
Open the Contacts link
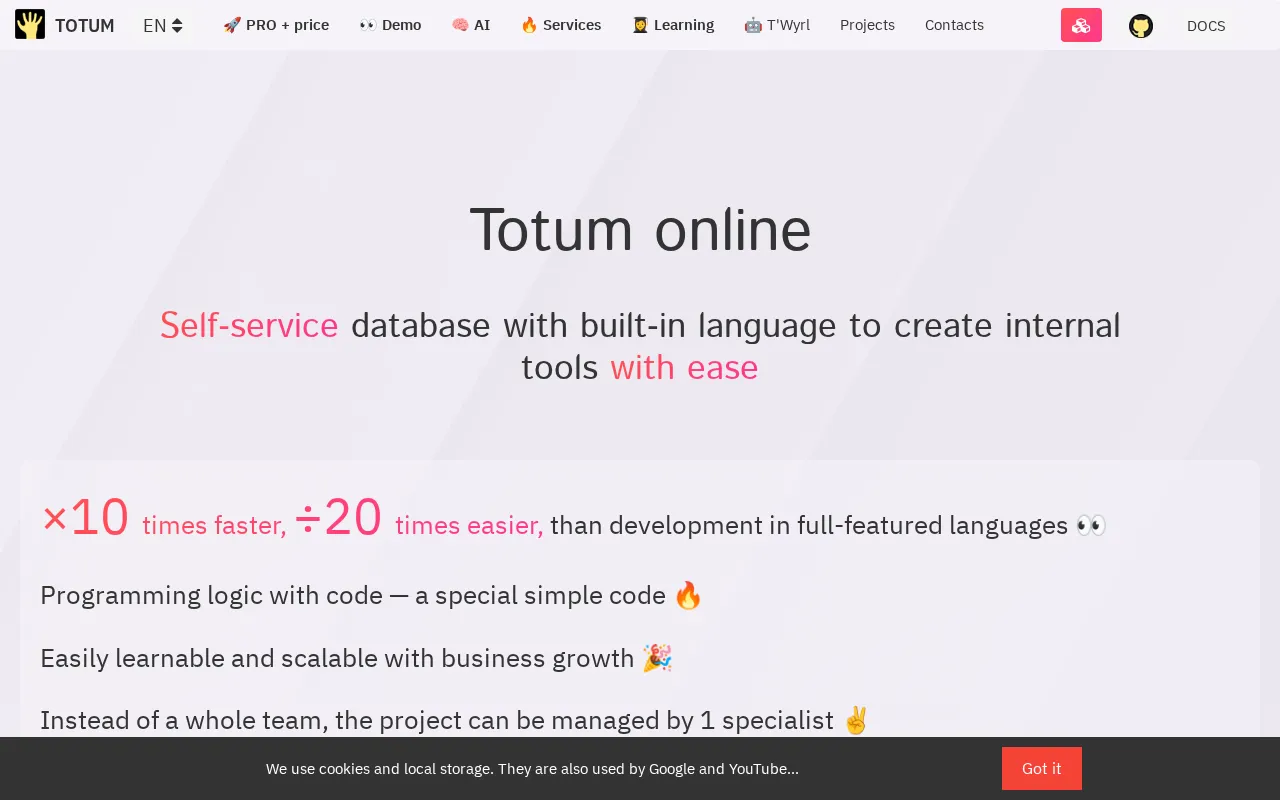954,25
